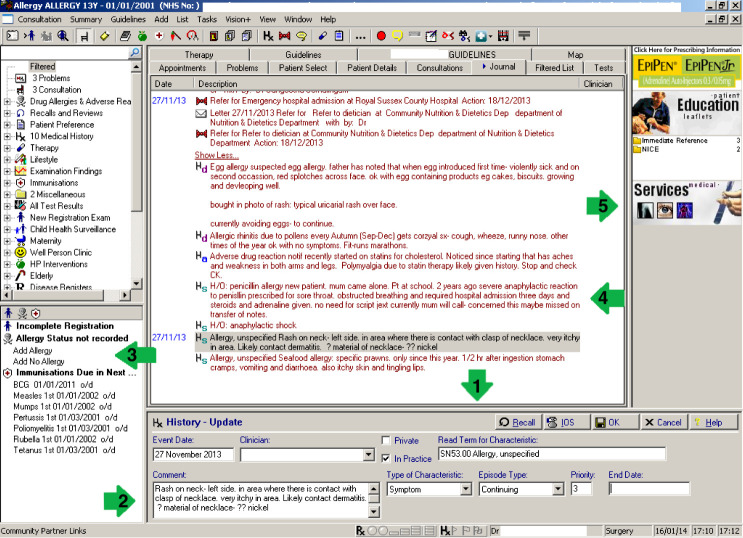Switch to the Patient Details tab
Image resolution: width=743 pixels, height=538 pixels.
pyautogui.click(x=372, y=68)
